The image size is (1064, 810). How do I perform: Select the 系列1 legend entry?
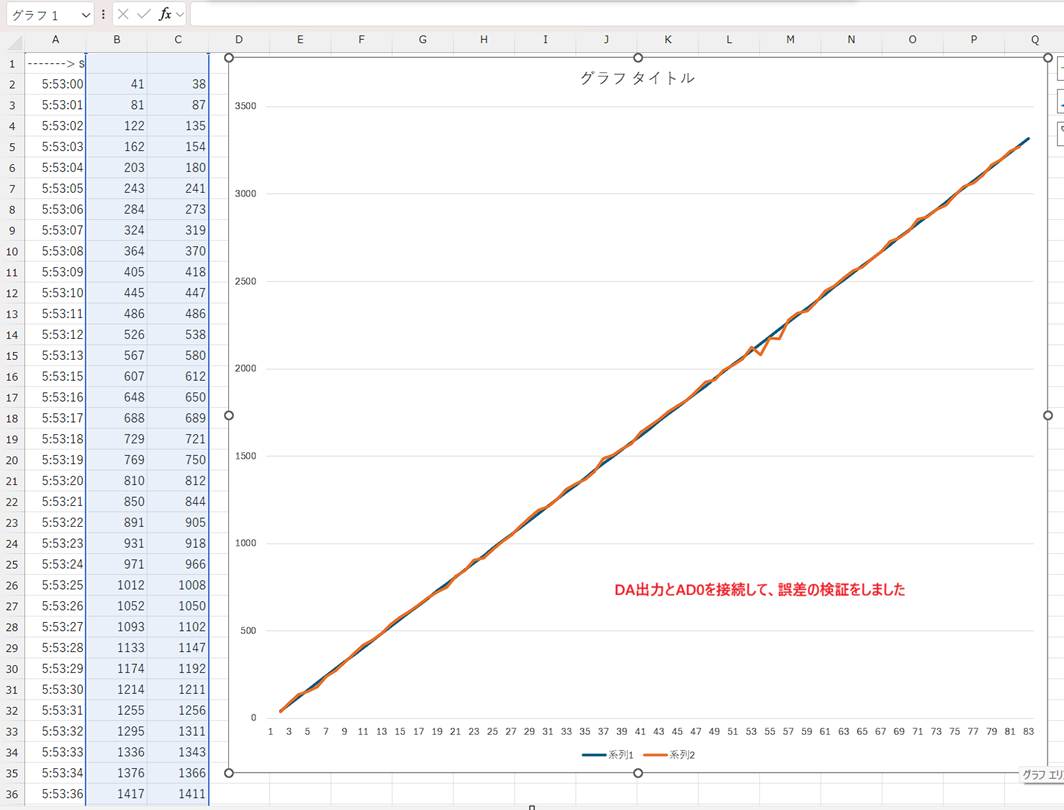coord(606,755)
